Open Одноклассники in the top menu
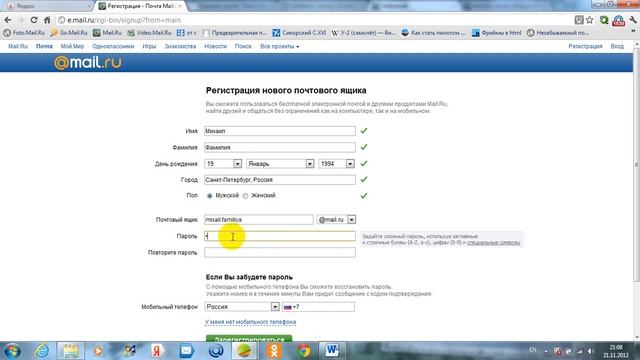The height and width of the screenshot is (360, 640). click(113, 47)
